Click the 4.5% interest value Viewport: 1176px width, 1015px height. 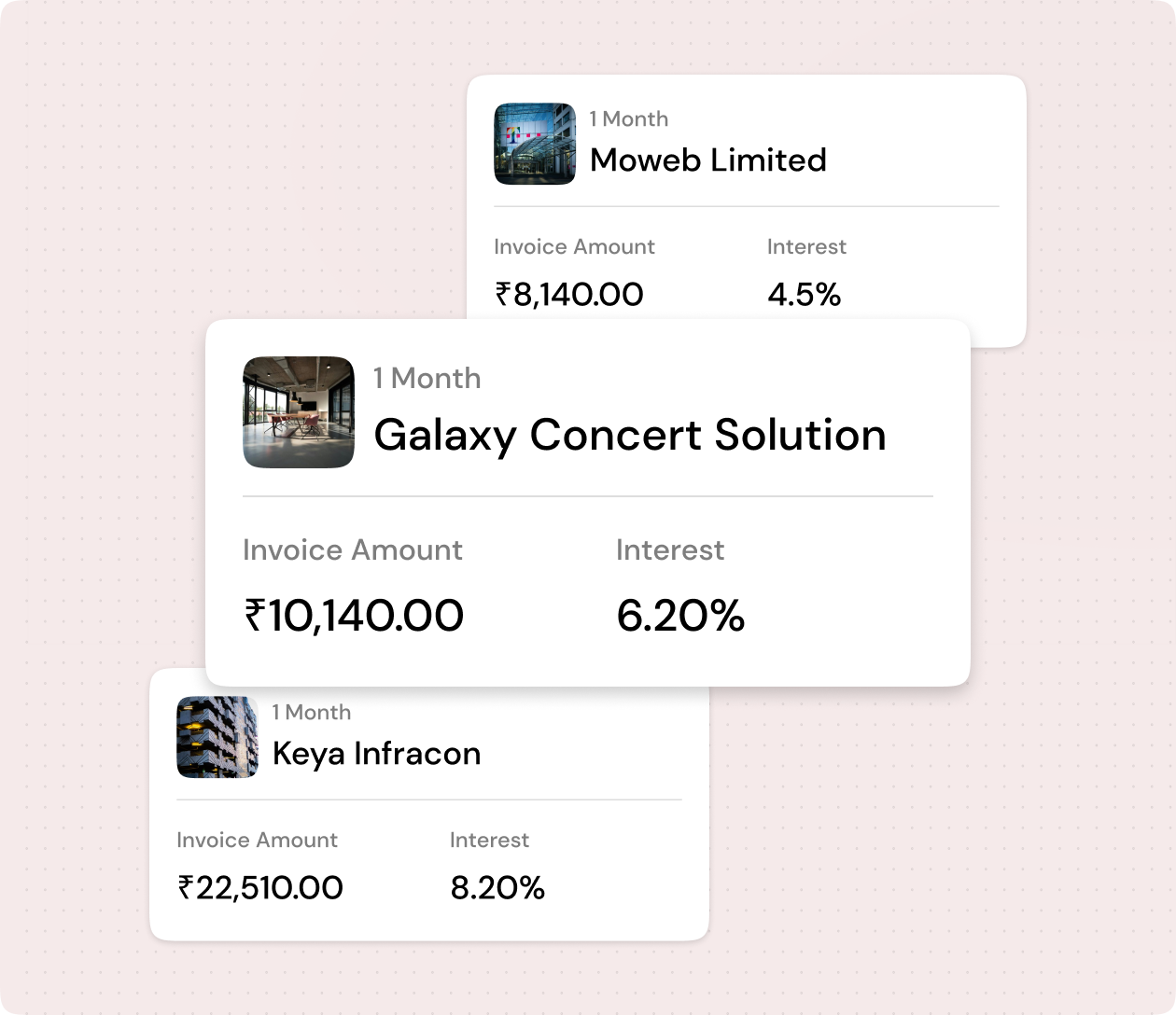804,295
